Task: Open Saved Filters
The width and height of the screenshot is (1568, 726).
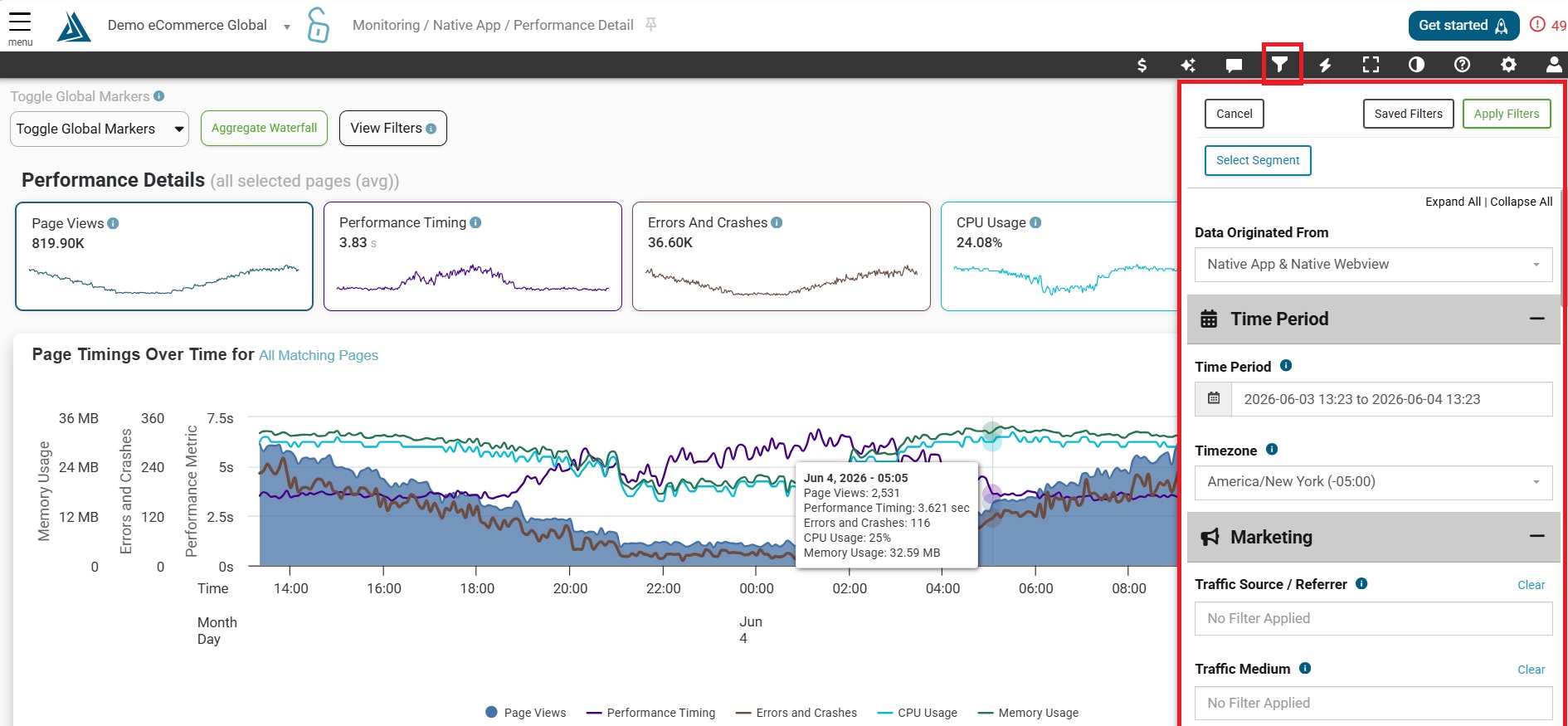Action: (x=1408, y=114)
